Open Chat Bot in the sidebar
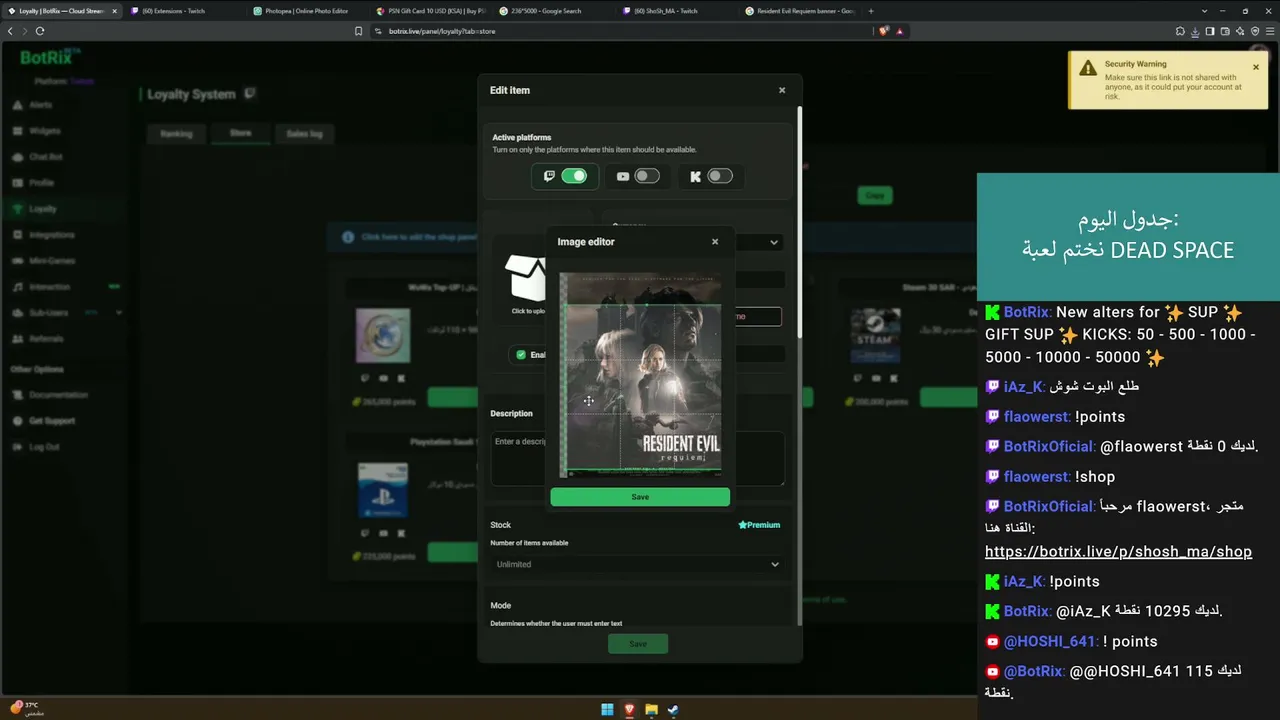The height and width of the screenshot is (720, 1280). tap(45, 157)
